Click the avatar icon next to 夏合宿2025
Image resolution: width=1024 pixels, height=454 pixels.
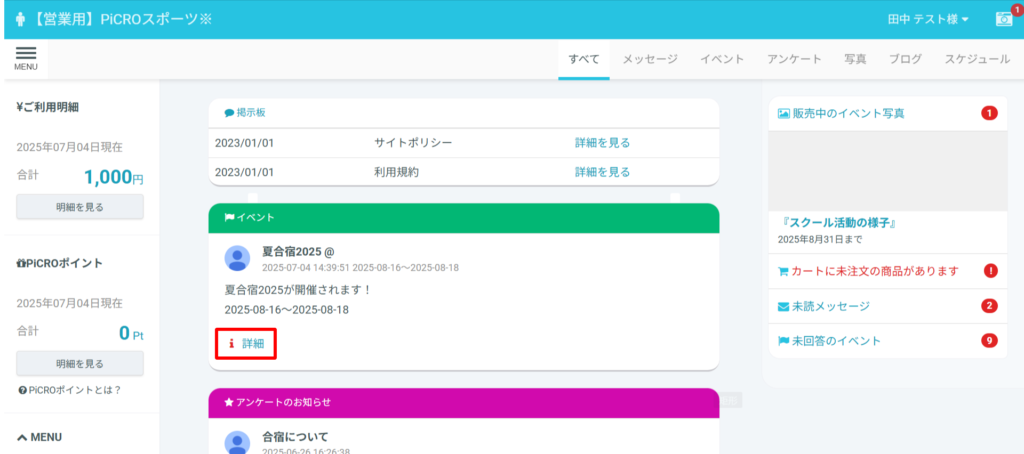(x=237, y=258)
